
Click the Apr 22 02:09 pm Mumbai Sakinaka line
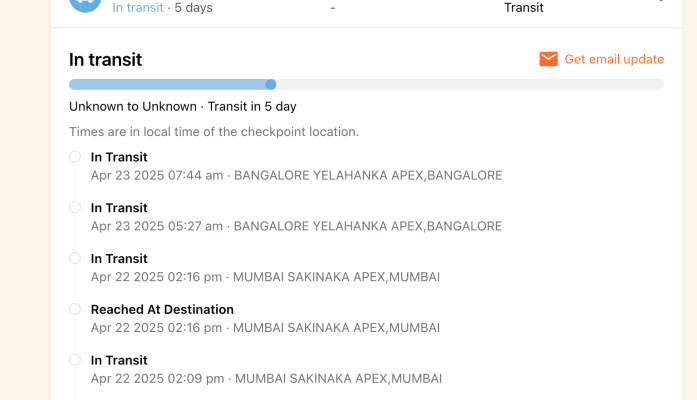(266, 379)
